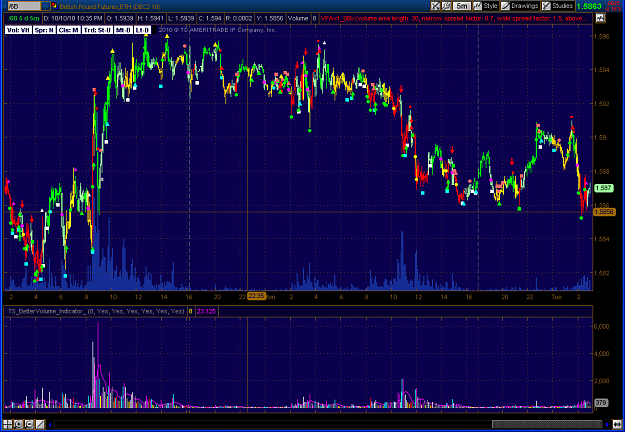Click the expand-arrows icon at bottom right corner
Viewport: 625px width, 432px height.
[x=617, y=424]
